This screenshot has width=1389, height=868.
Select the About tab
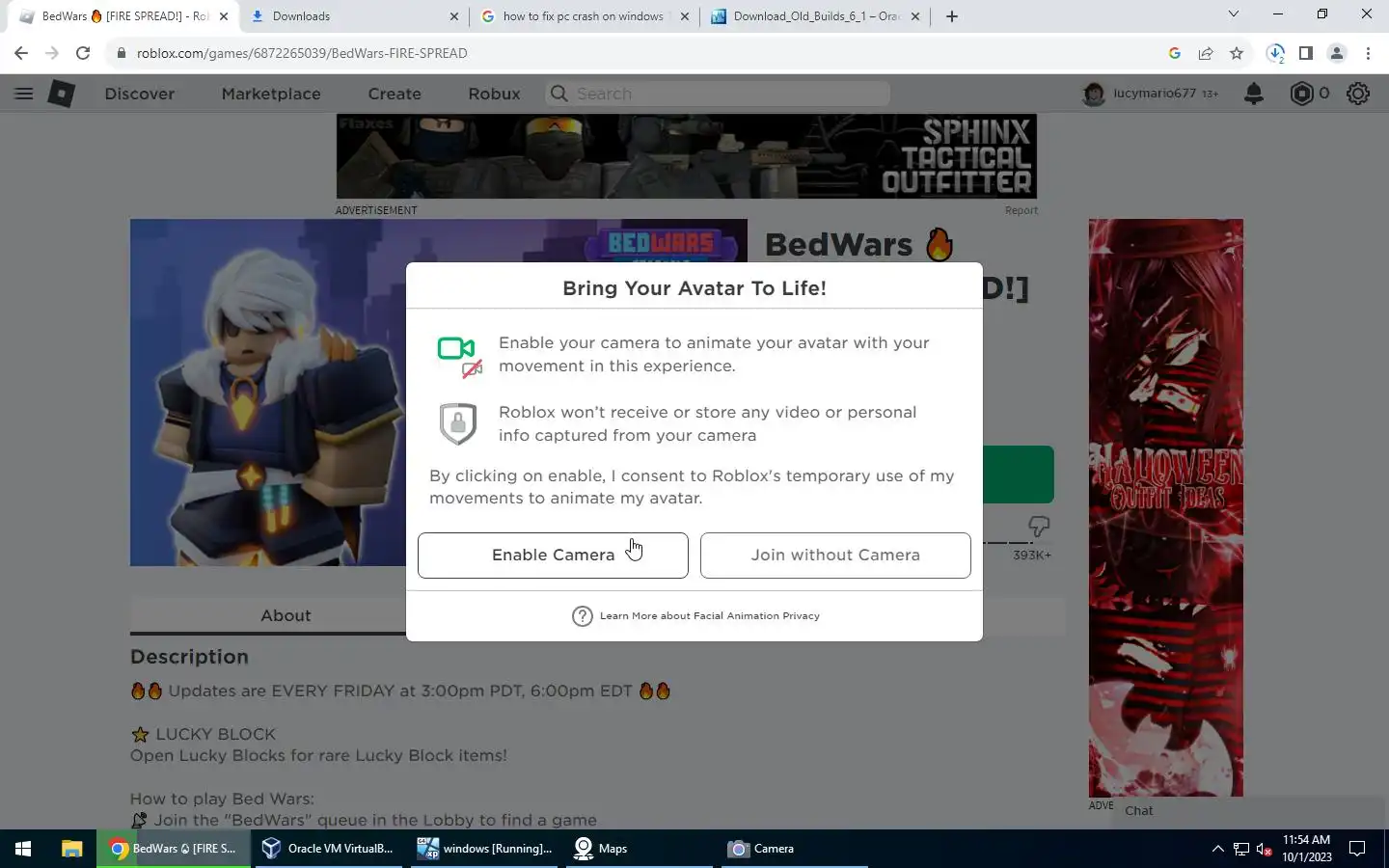286,615
